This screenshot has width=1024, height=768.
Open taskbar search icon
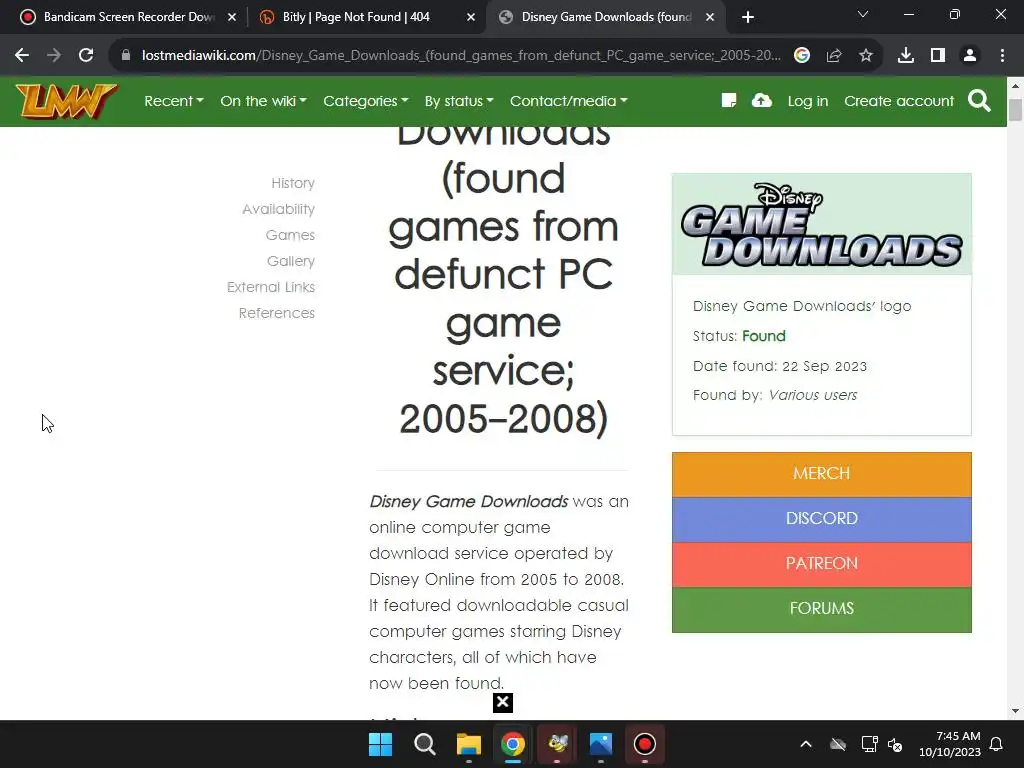424,744
